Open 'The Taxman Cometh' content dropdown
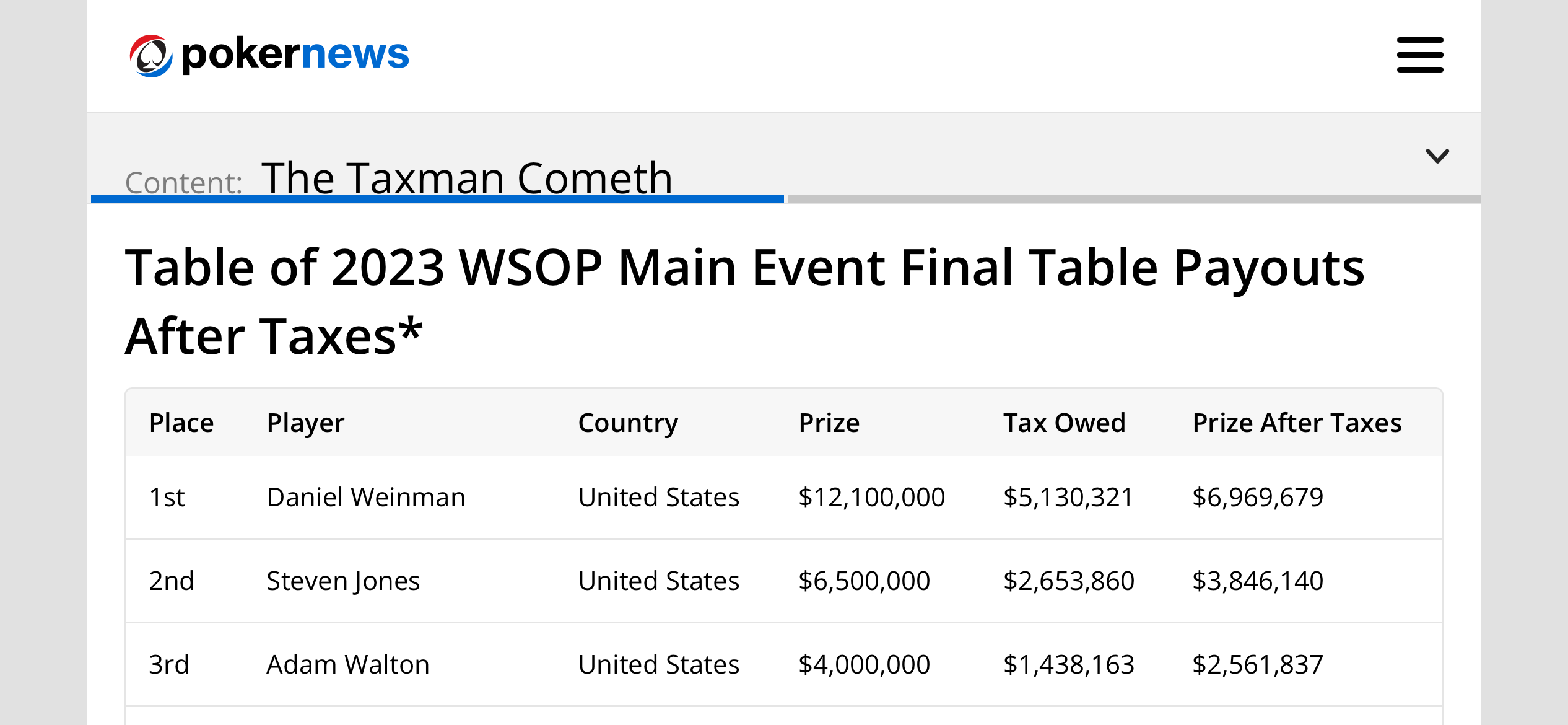The height and width of the screenshot is (725, 1568). pyautogui.click(x=467, y=178)
